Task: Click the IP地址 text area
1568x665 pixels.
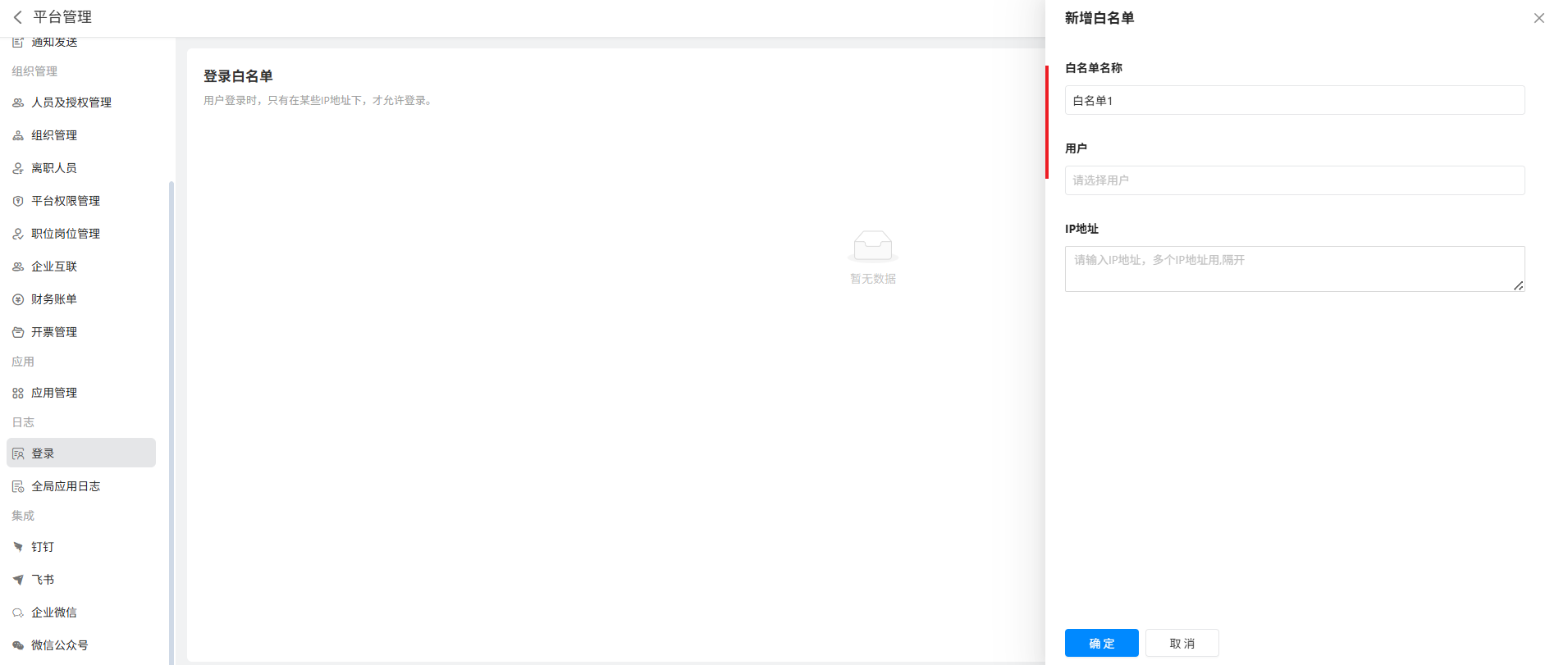Action: (x=1294, y=269)
